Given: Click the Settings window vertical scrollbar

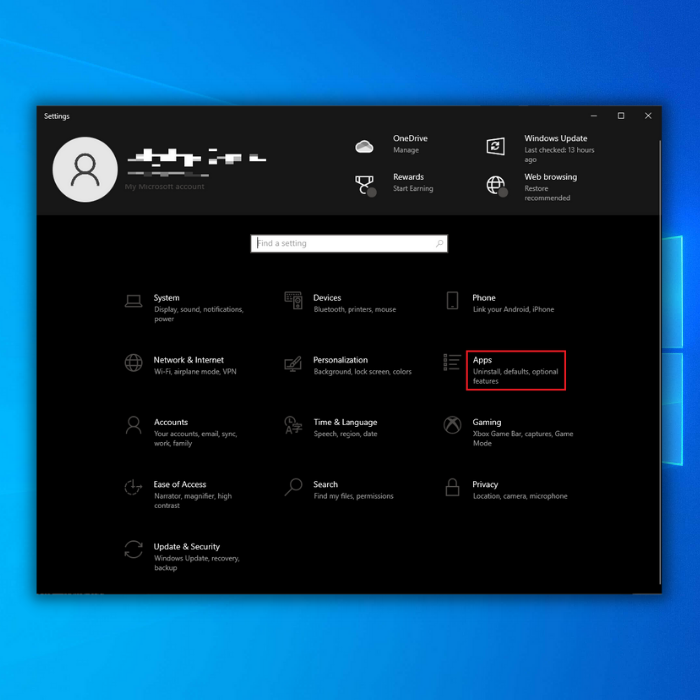Looking at the screenshot, I should click(x=659, y=362).
